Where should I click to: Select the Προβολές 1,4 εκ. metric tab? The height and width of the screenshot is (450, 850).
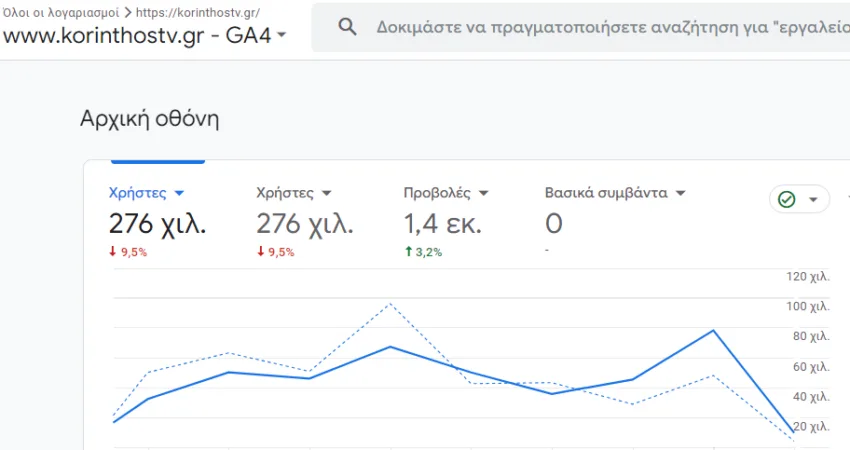446,221
